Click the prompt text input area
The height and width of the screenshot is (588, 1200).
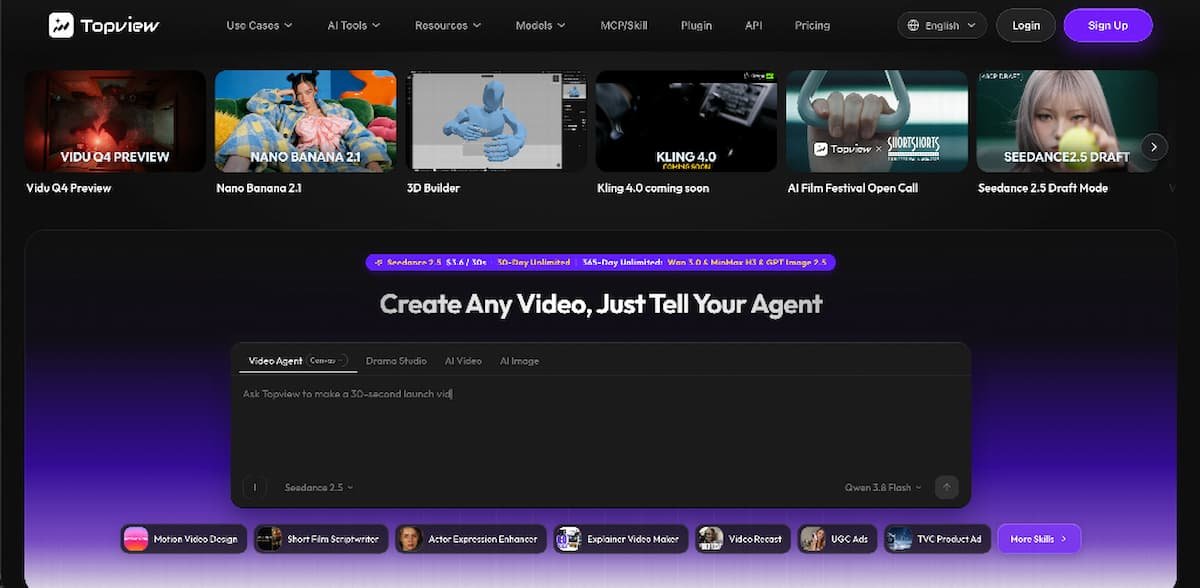point(600,425)
